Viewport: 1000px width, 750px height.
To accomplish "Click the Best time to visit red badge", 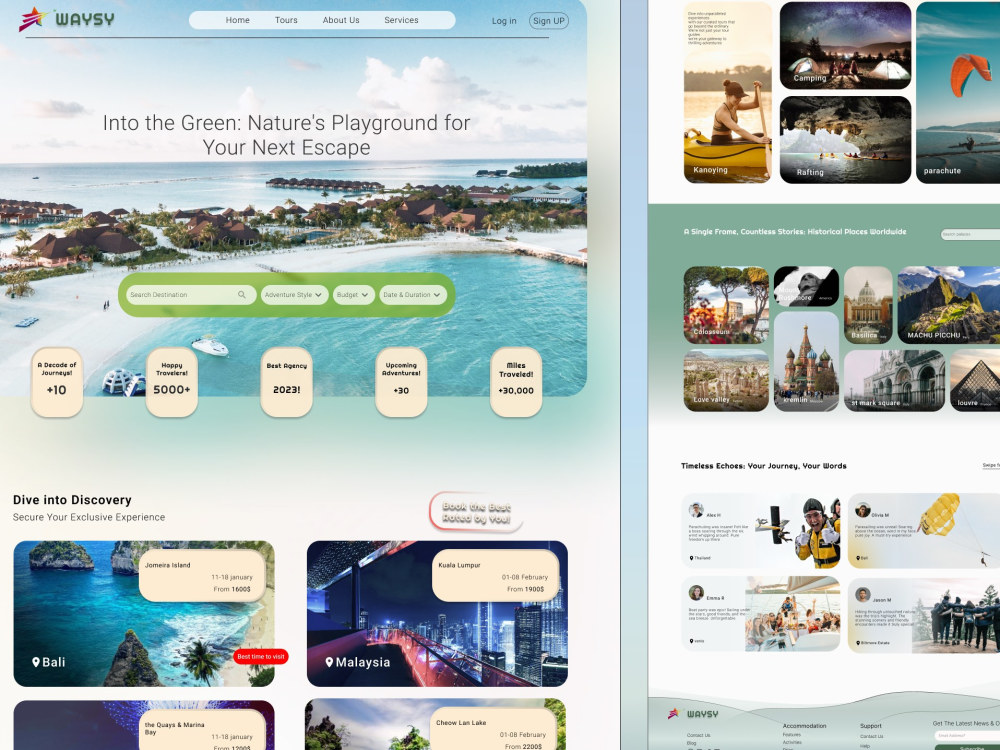I will coord(261,656).
